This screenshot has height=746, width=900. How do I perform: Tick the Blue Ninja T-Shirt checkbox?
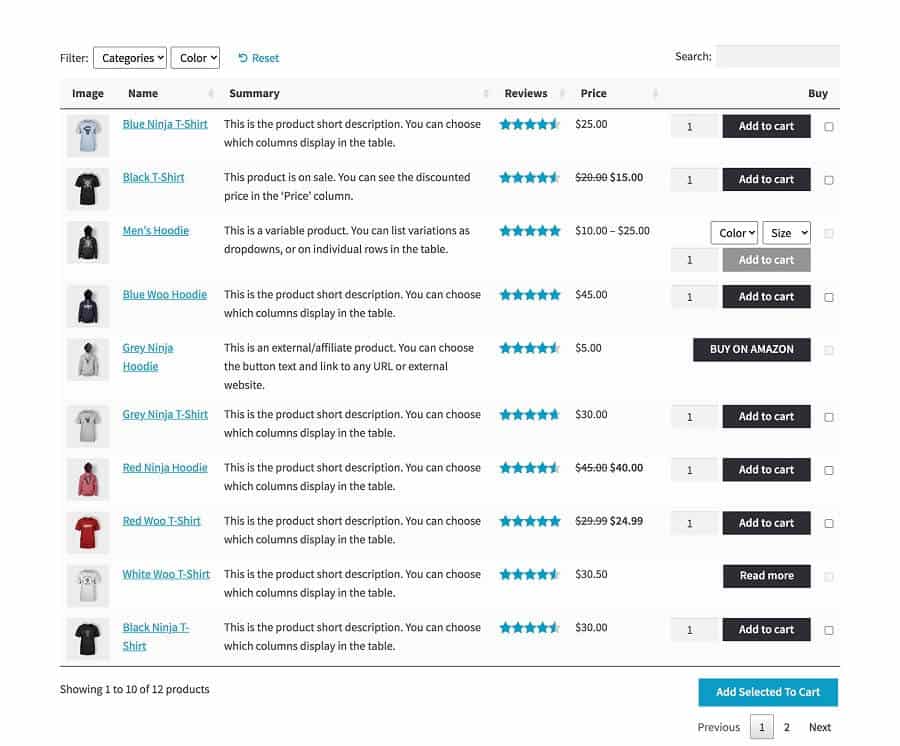[829, 127]
